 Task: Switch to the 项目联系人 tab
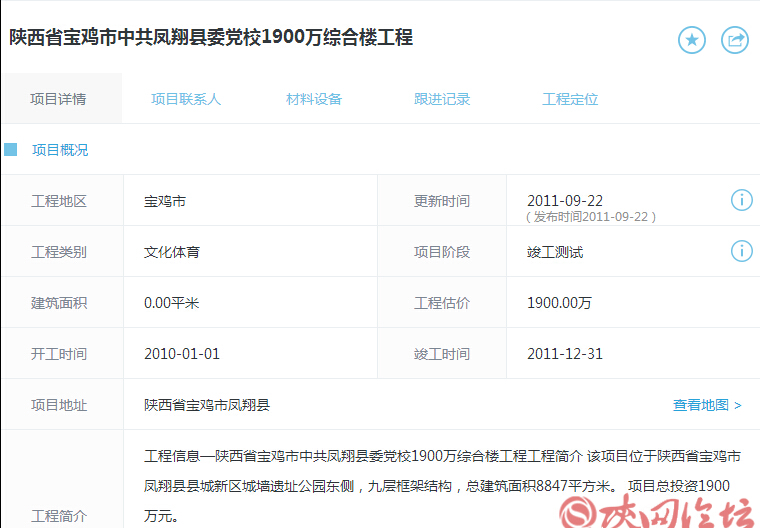coord(186,99)
